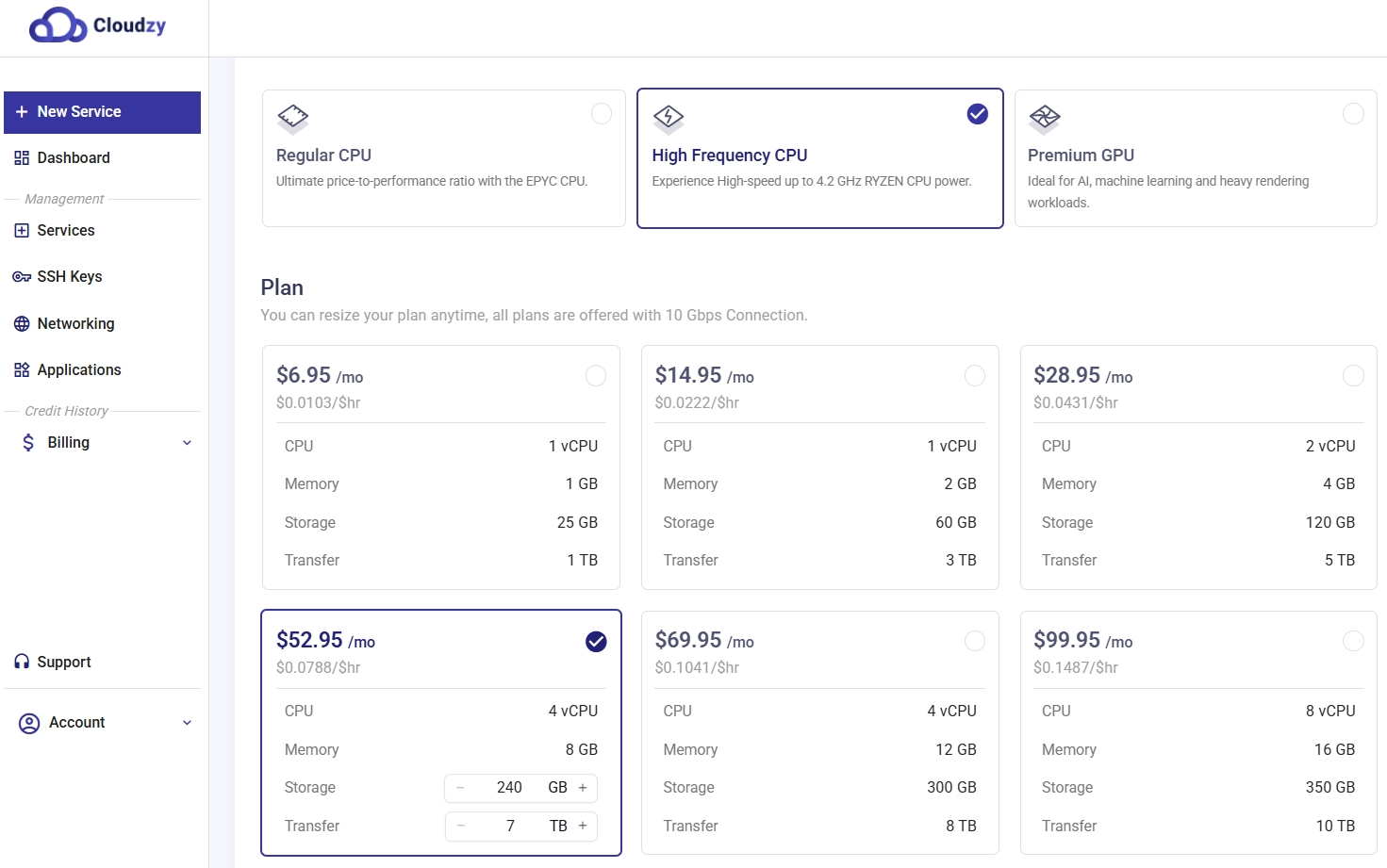Increase Storage with the plus stepper
Screen dimensions: 1387x868
click(583, 788)
